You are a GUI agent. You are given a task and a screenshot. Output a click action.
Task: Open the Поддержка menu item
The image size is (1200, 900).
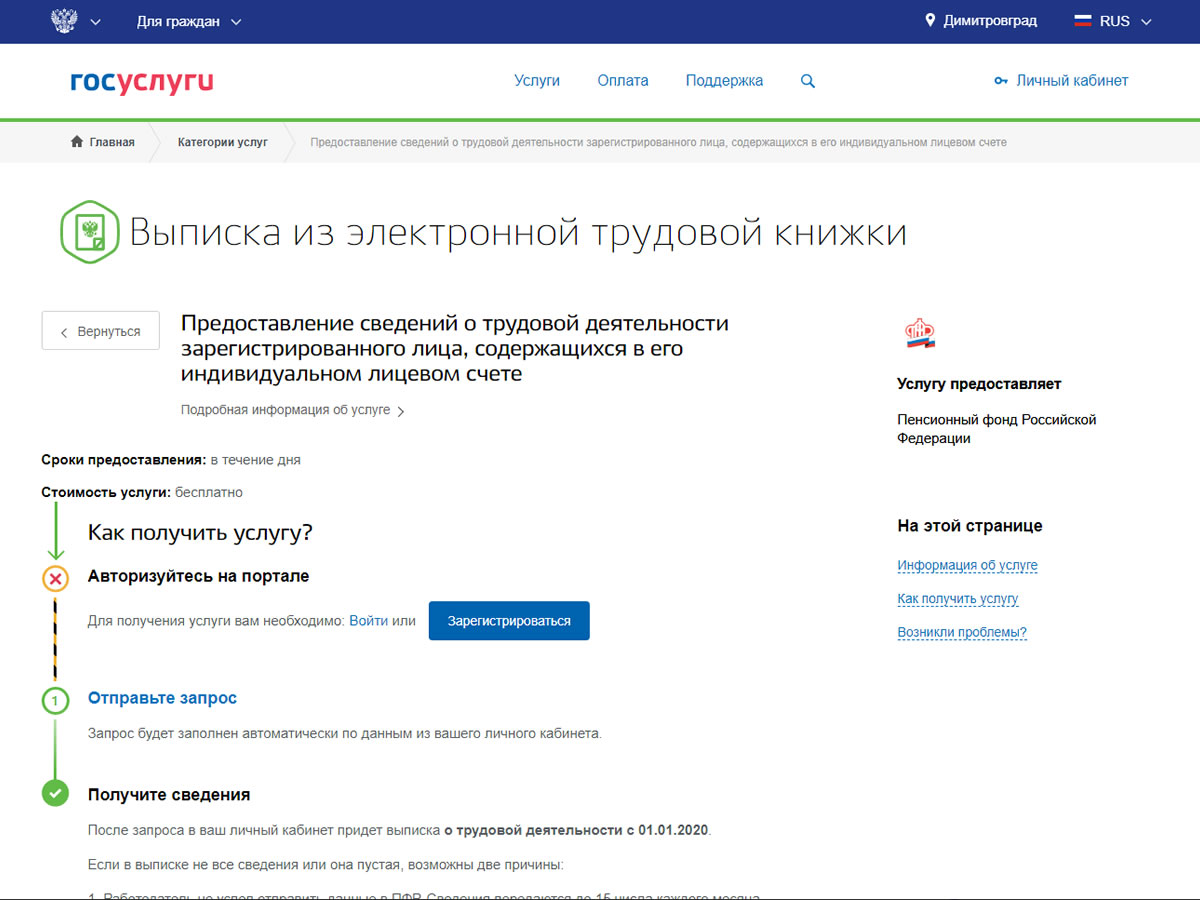coord(724,81)
